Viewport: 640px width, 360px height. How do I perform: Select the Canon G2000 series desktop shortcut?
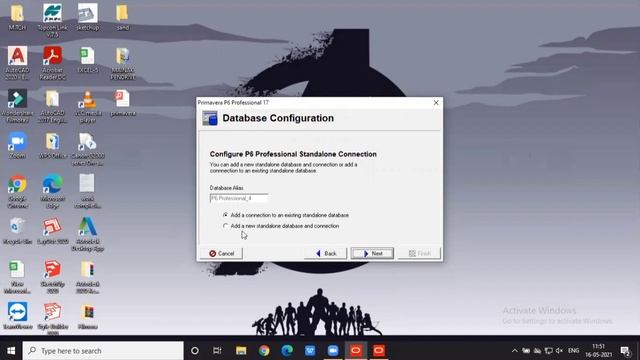(x=88, y=149)
